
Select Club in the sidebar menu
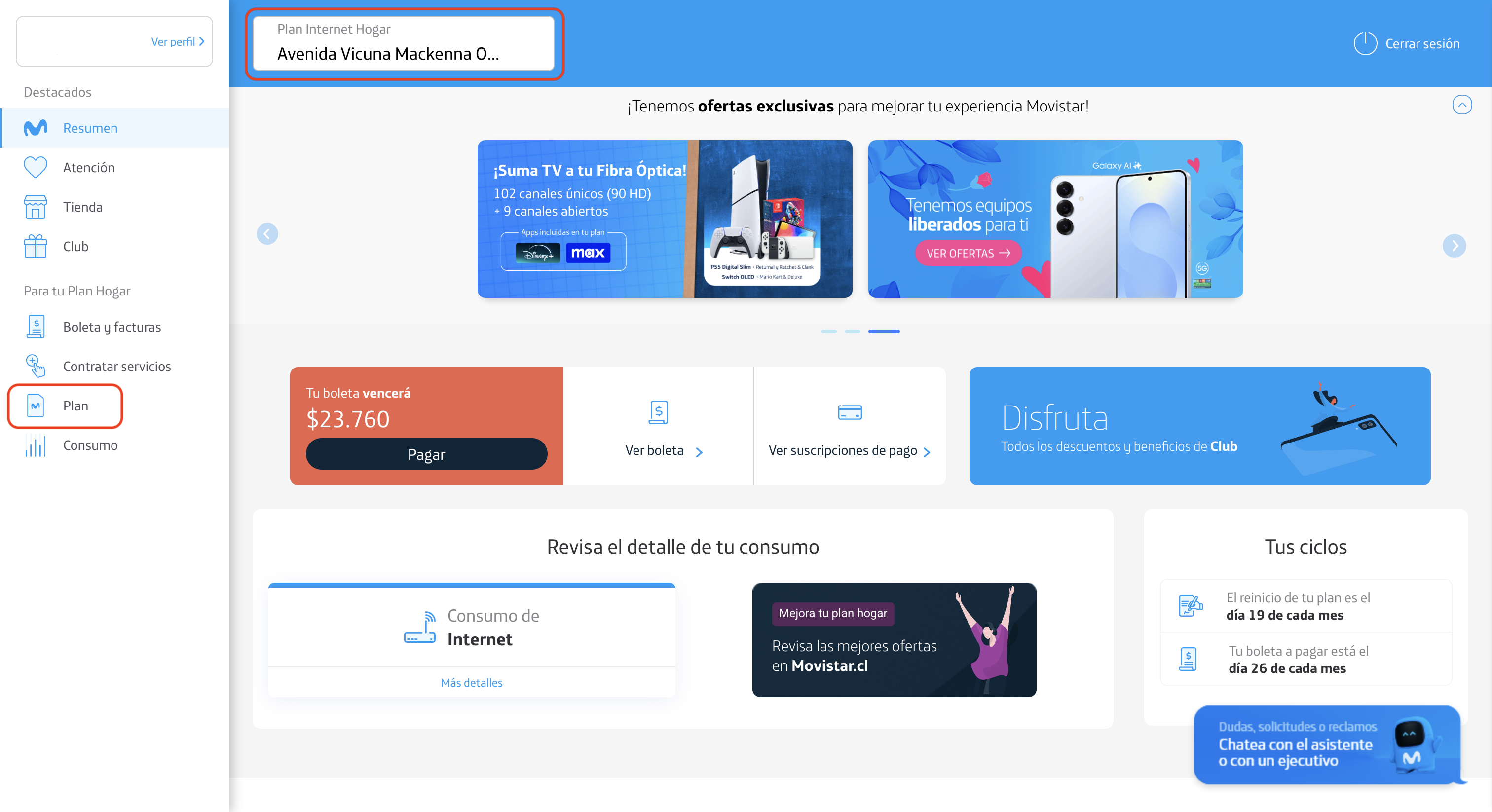[x=114, y=246]
